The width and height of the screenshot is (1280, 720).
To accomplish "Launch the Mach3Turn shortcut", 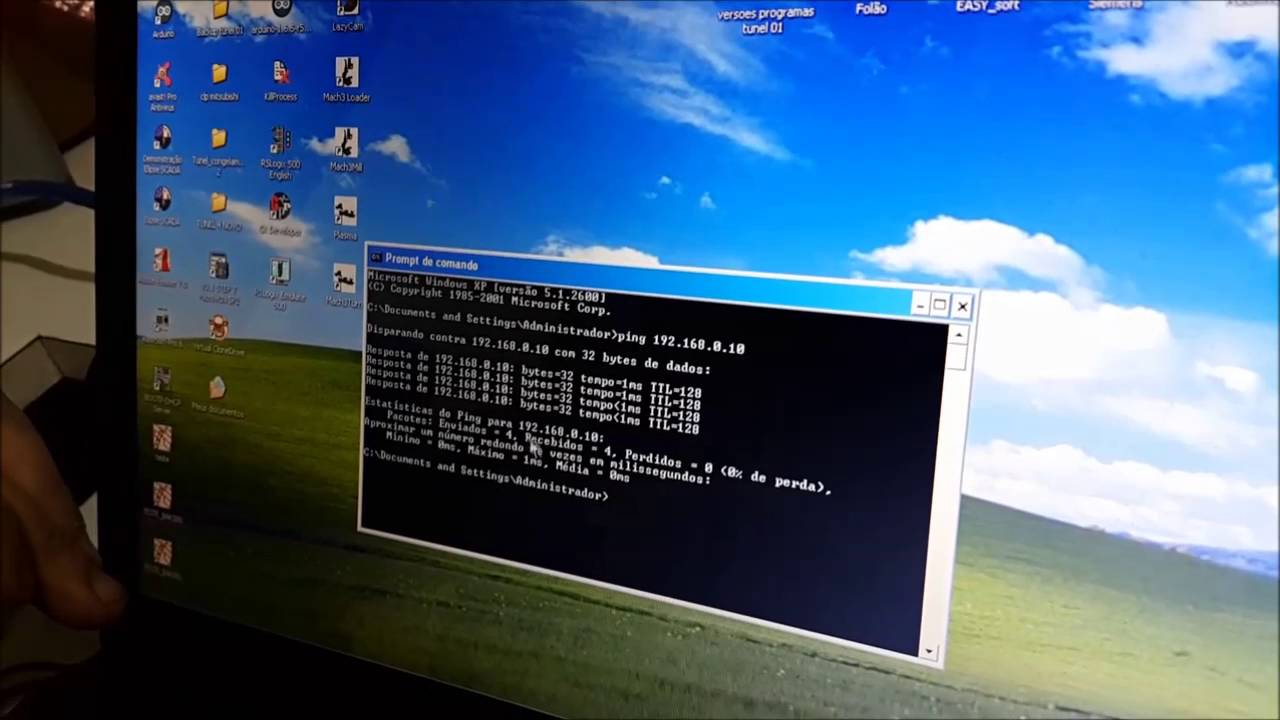I will click(x=345, y=285).
